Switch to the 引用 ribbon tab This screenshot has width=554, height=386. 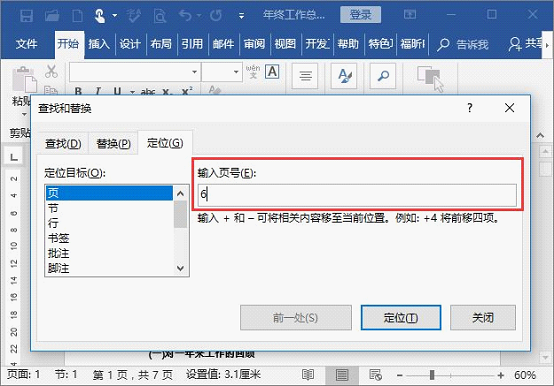192,44
